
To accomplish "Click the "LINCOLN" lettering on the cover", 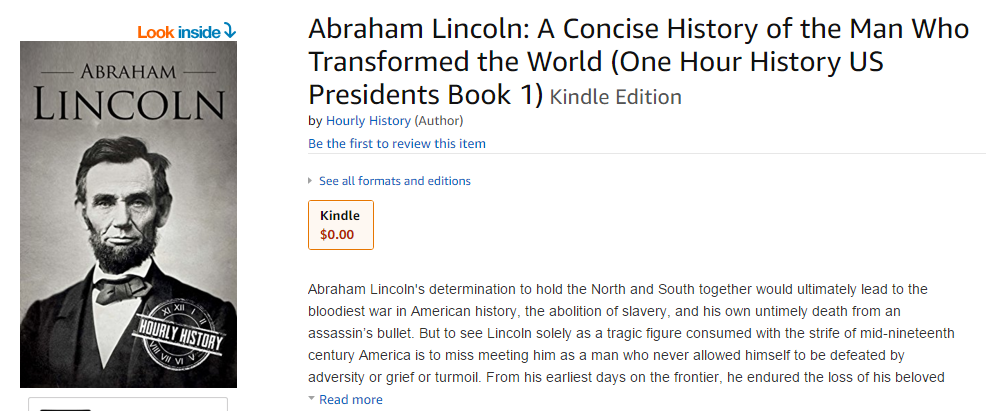I will coord(129,104).
